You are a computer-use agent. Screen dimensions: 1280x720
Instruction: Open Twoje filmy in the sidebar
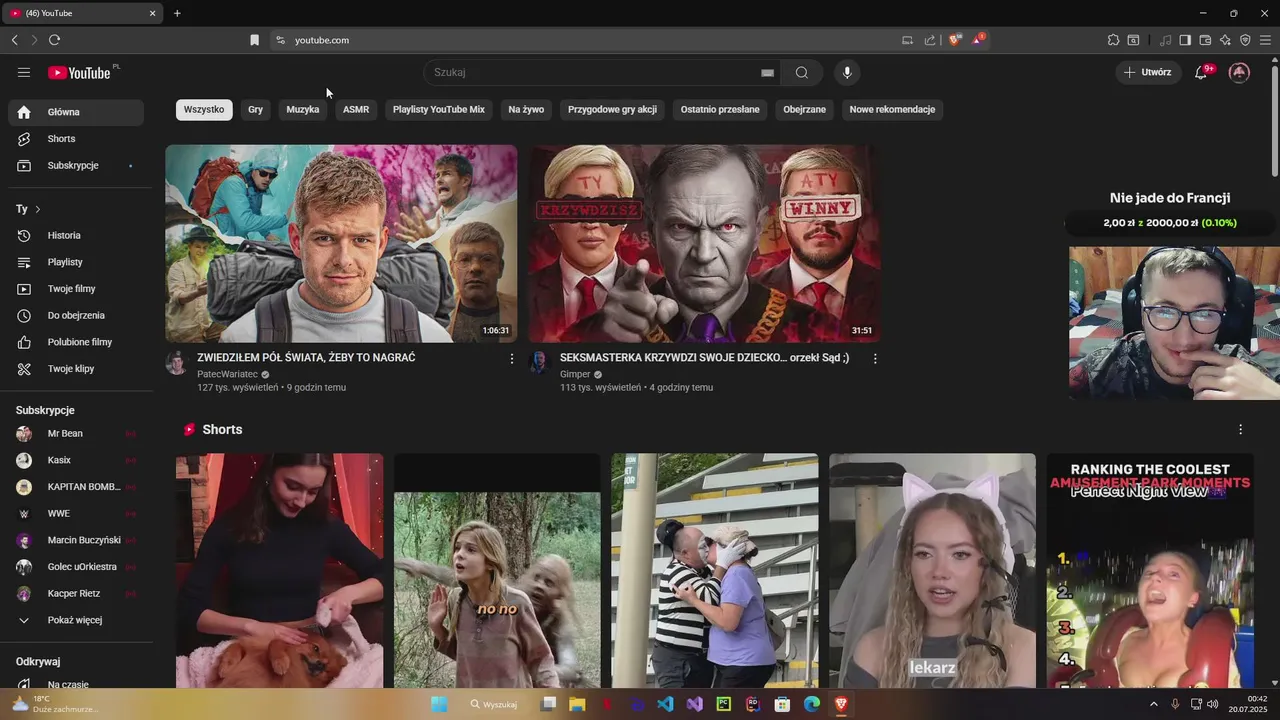76,289
